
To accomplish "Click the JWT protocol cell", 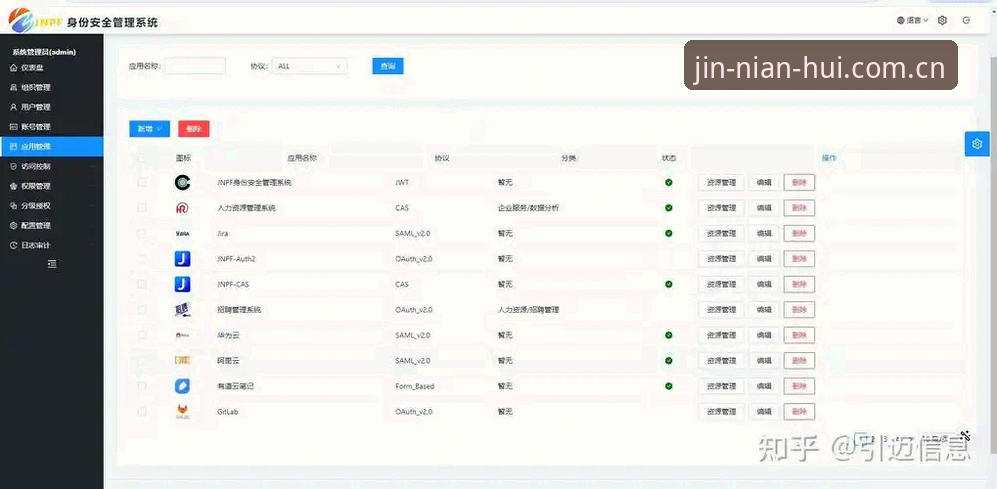I will click(402, 183).
